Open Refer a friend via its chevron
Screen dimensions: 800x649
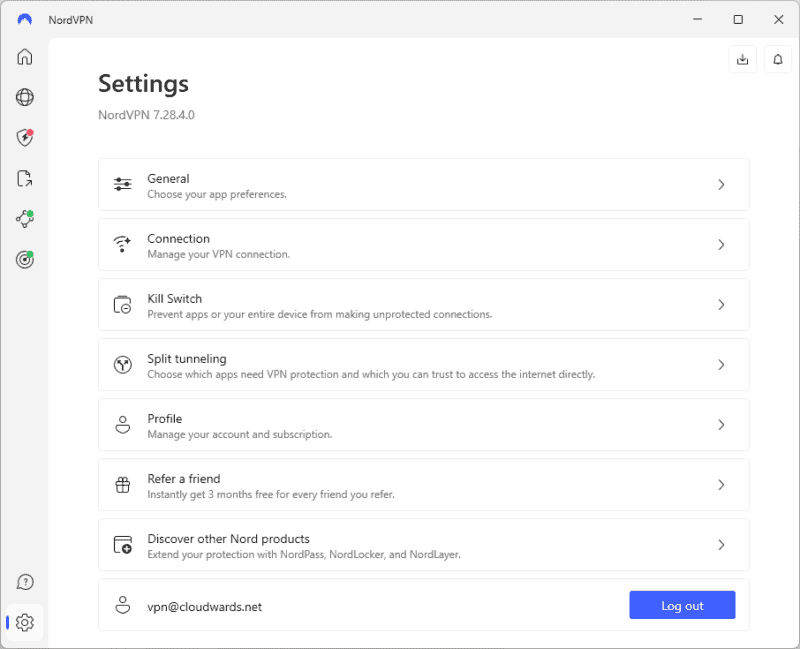(x=721, y=485)
